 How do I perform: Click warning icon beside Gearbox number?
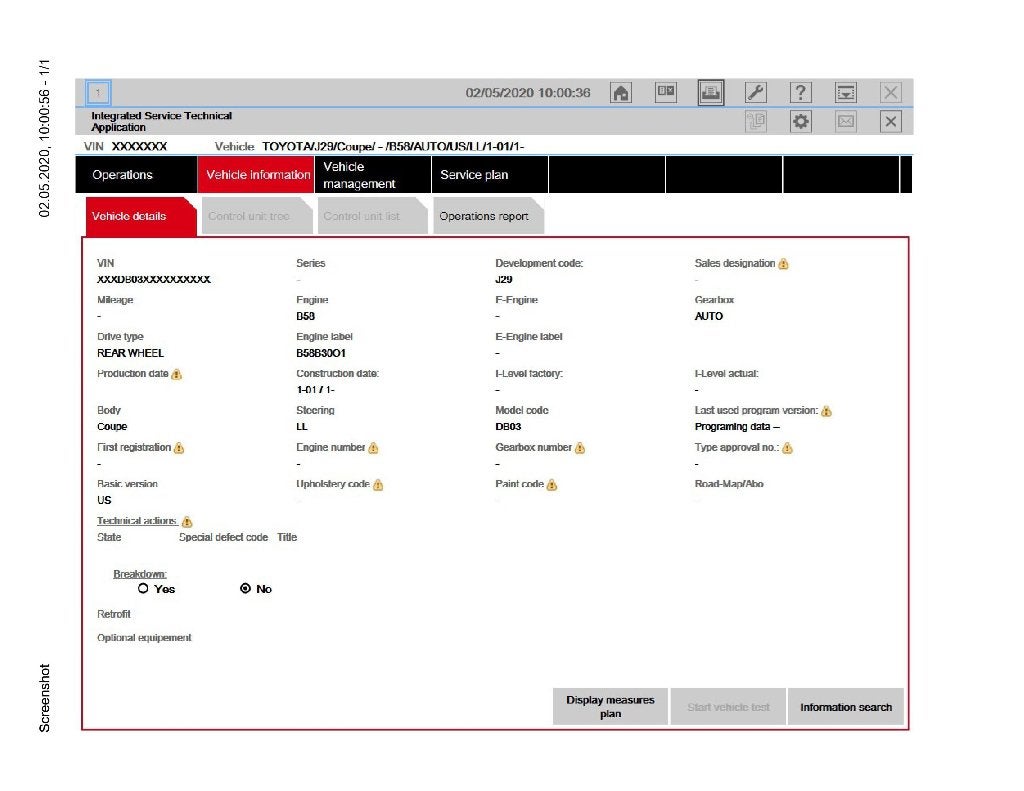[x=580, y=448]
